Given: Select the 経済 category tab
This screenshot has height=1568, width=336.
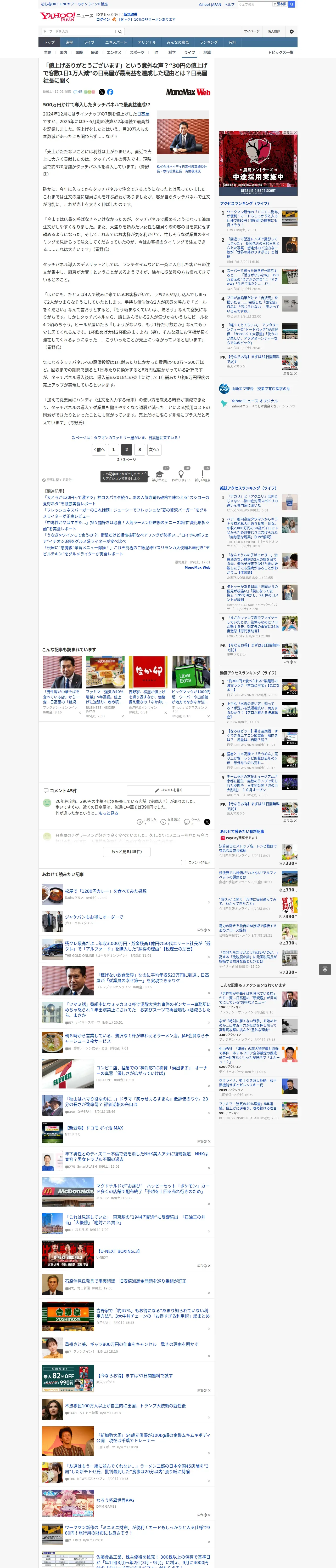Looking at the screenshot, I should point(94,52).
